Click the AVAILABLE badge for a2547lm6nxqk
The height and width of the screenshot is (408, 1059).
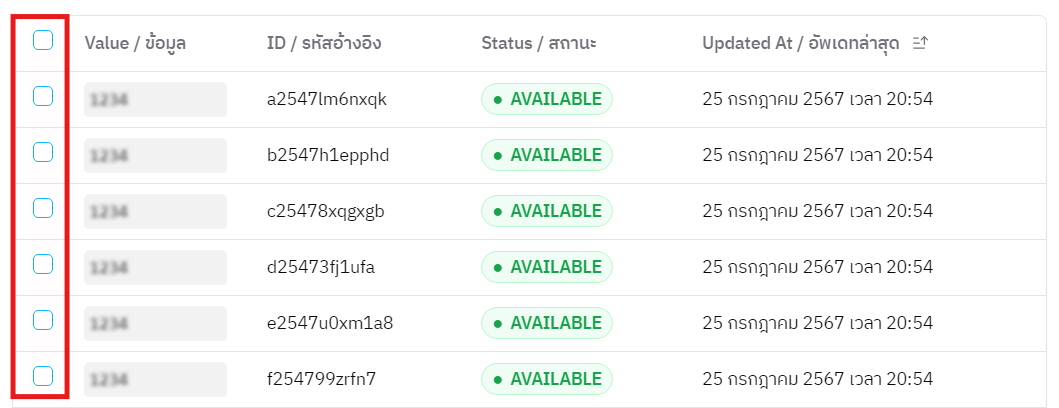546,99
